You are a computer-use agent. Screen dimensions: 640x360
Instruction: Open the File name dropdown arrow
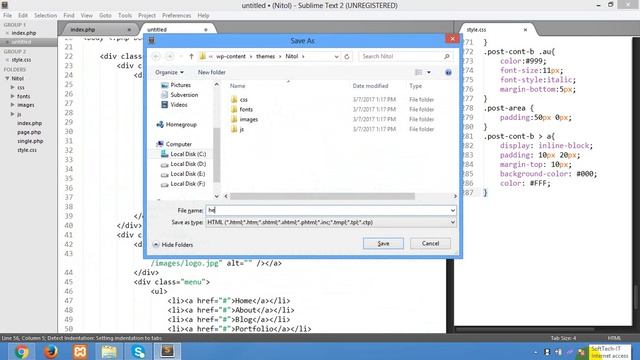453,210
